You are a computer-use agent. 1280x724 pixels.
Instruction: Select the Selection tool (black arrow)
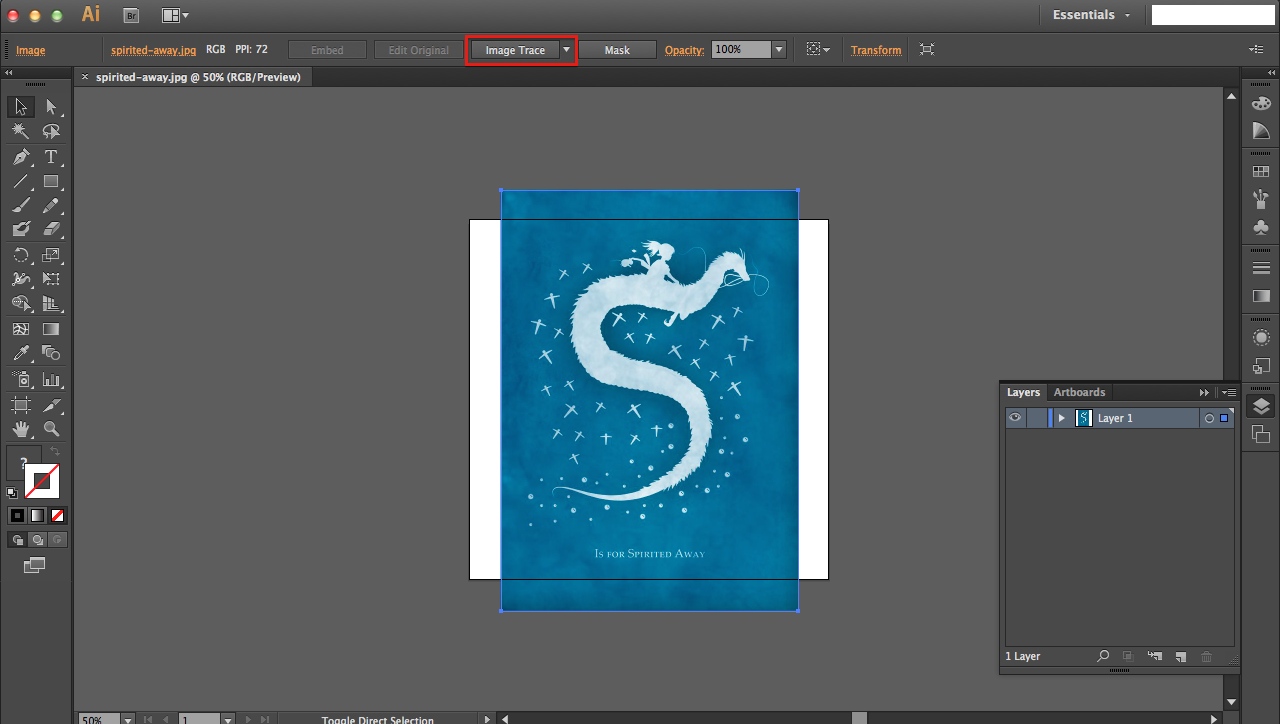click(x=21, y=107)
